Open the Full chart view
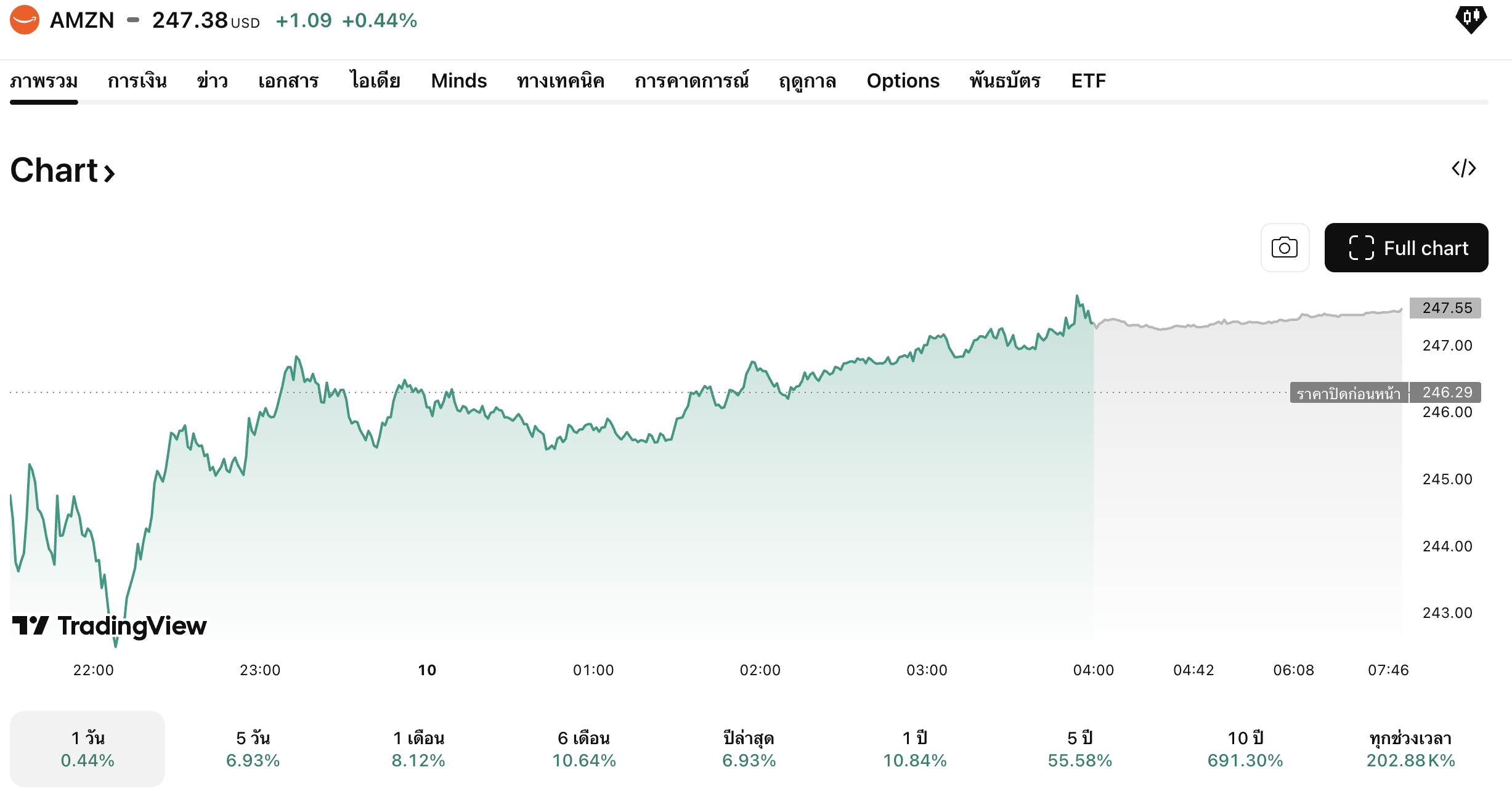The width and height of the screenshot is (1512, 791). pyautogui.click(x=1406, y=248)
